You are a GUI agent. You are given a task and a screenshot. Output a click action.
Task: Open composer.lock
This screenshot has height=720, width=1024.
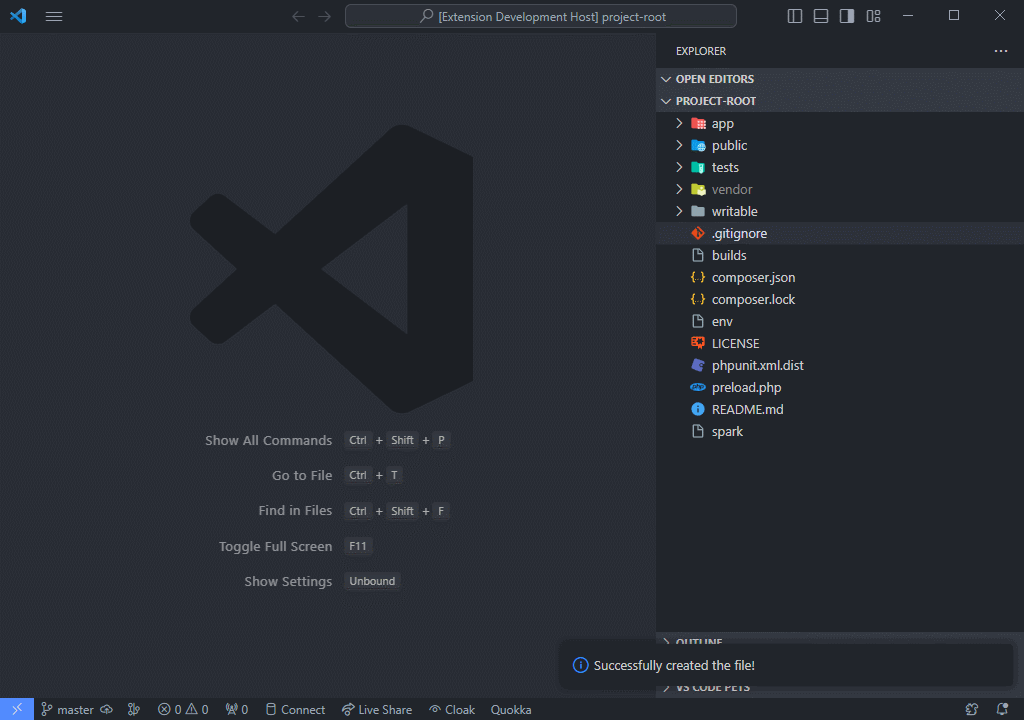pos(840,299)
